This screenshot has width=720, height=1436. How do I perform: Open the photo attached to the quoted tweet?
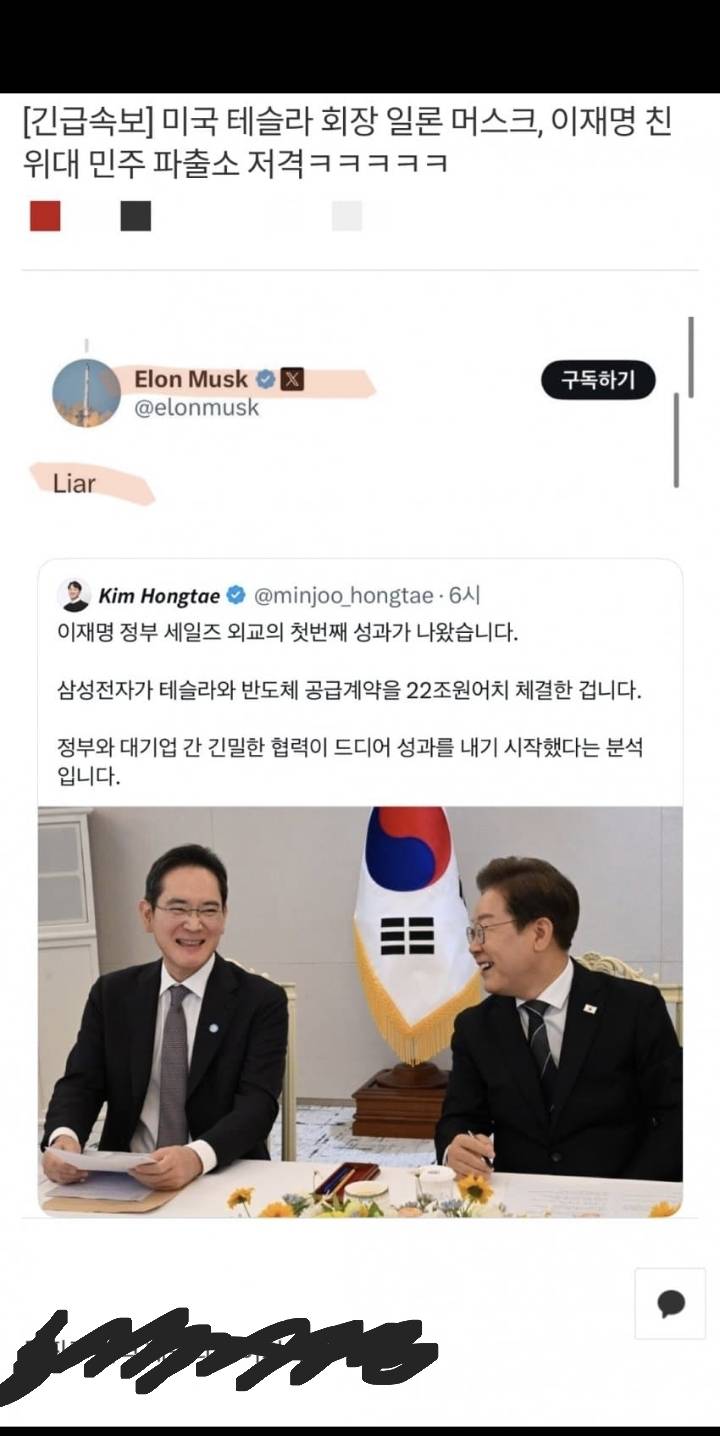(360, 1011)
